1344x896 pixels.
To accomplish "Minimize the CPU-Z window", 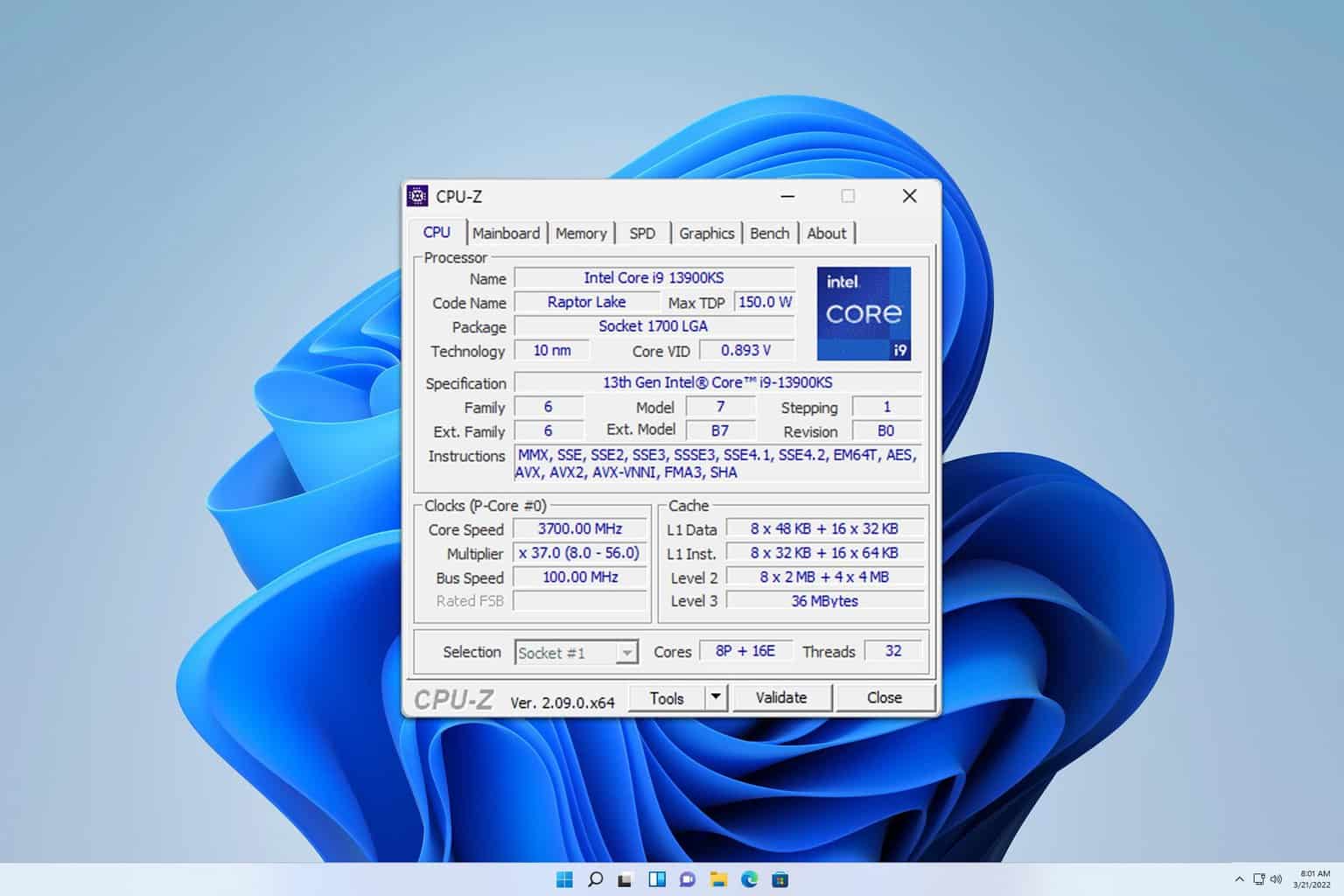I will 787,196.
